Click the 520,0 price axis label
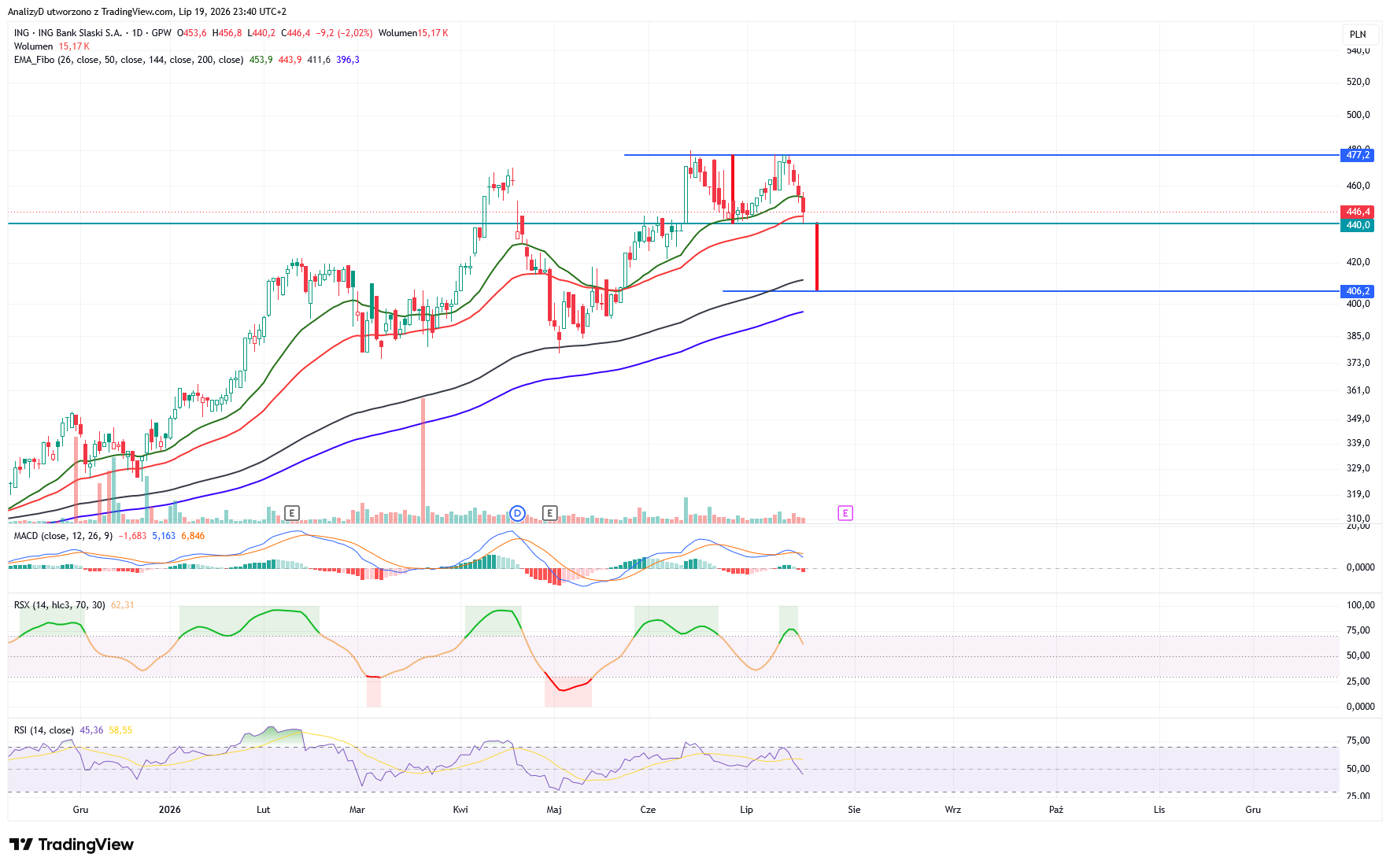The width and height of the screenshot is (1390, 868). pyautogui.click(x=1358, y=82)
